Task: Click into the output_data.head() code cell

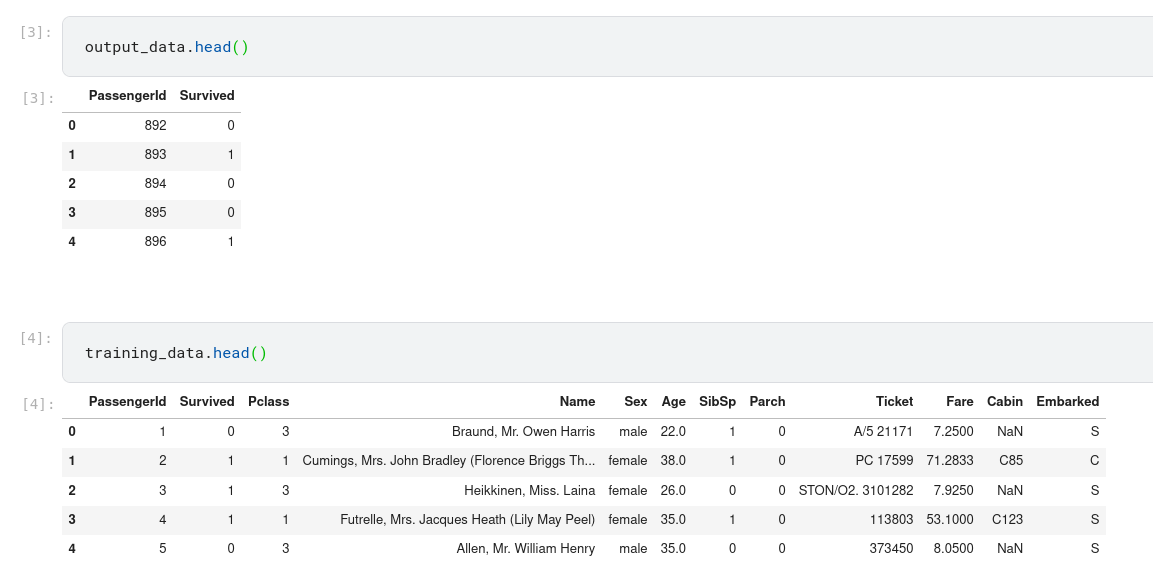Action: click(x=600, y=47)
